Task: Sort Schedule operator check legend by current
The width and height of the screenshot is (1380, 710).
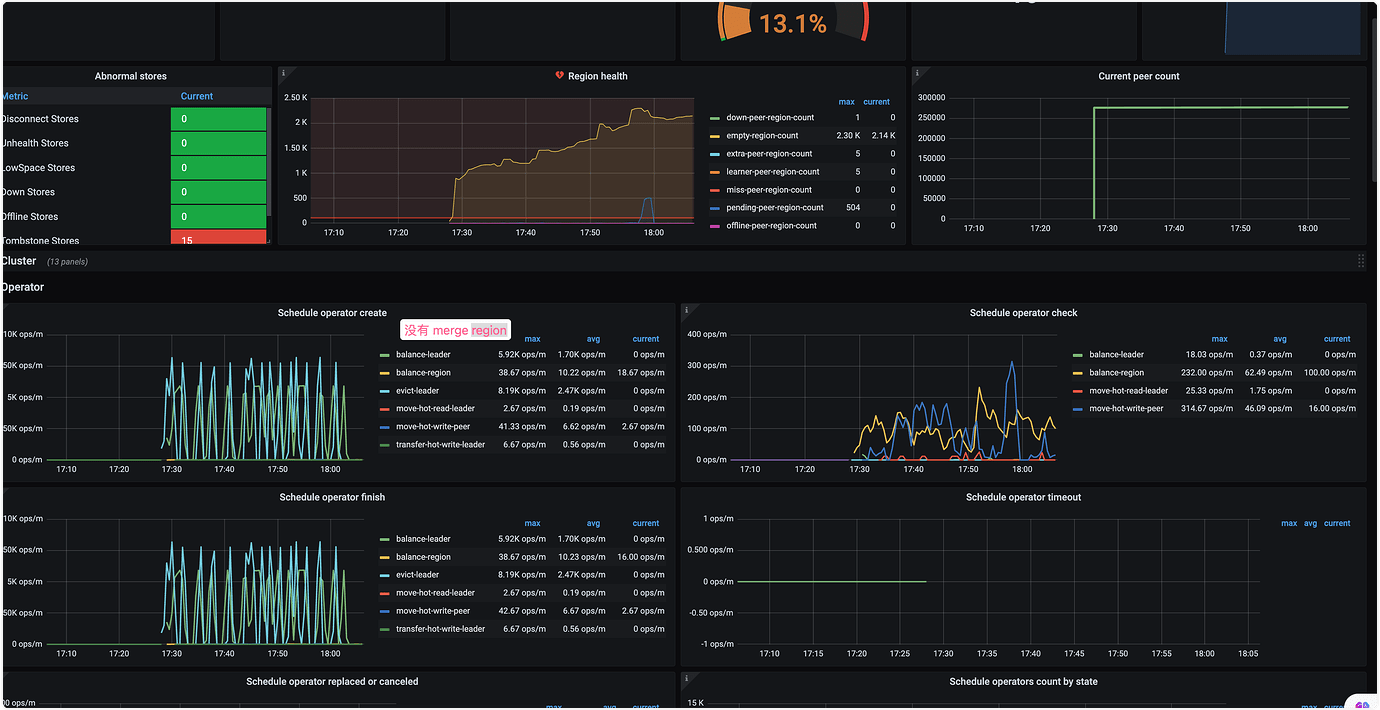Action: pos(1337,339)
